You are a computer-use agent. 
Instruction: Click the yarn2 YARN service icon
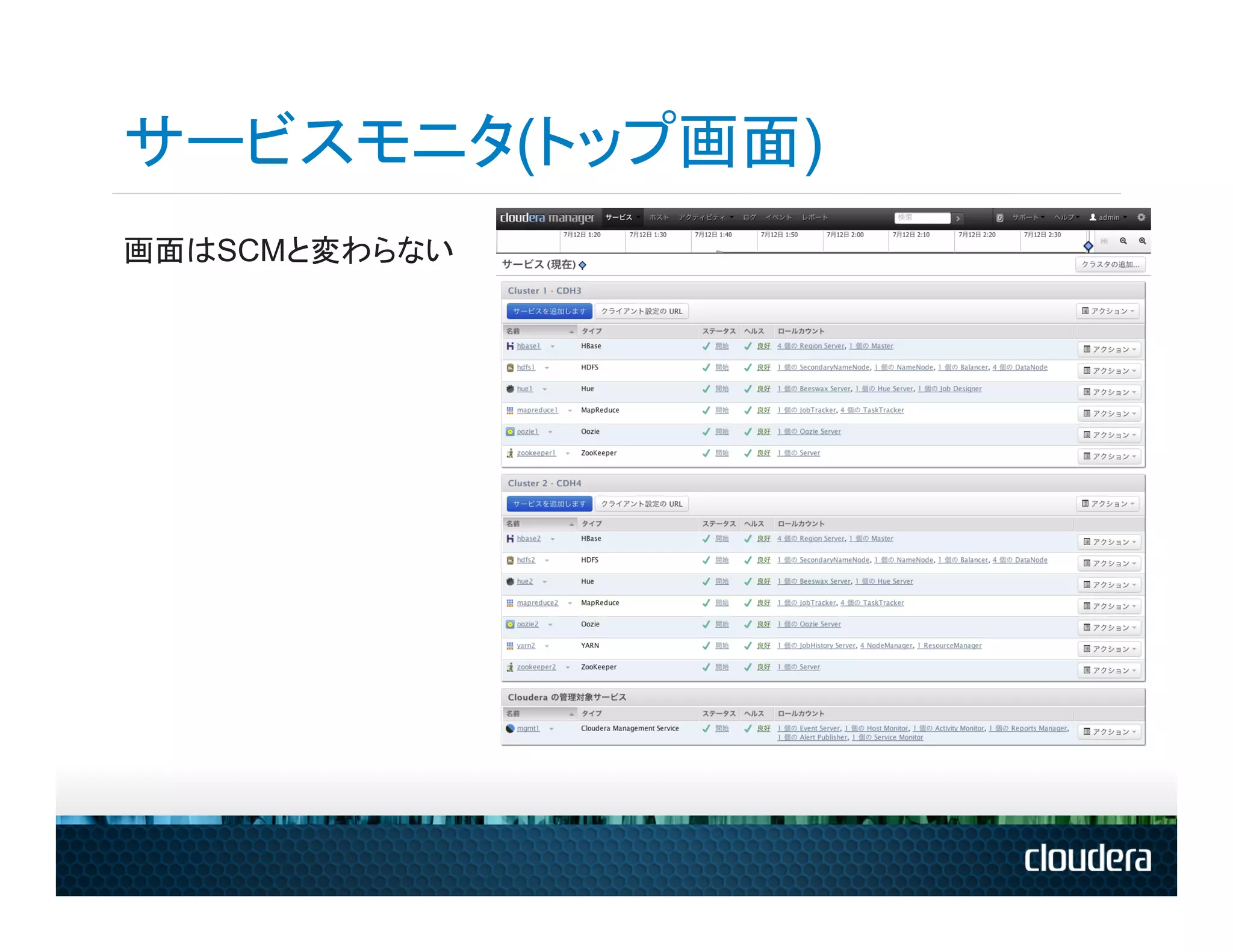pos(510,646)
